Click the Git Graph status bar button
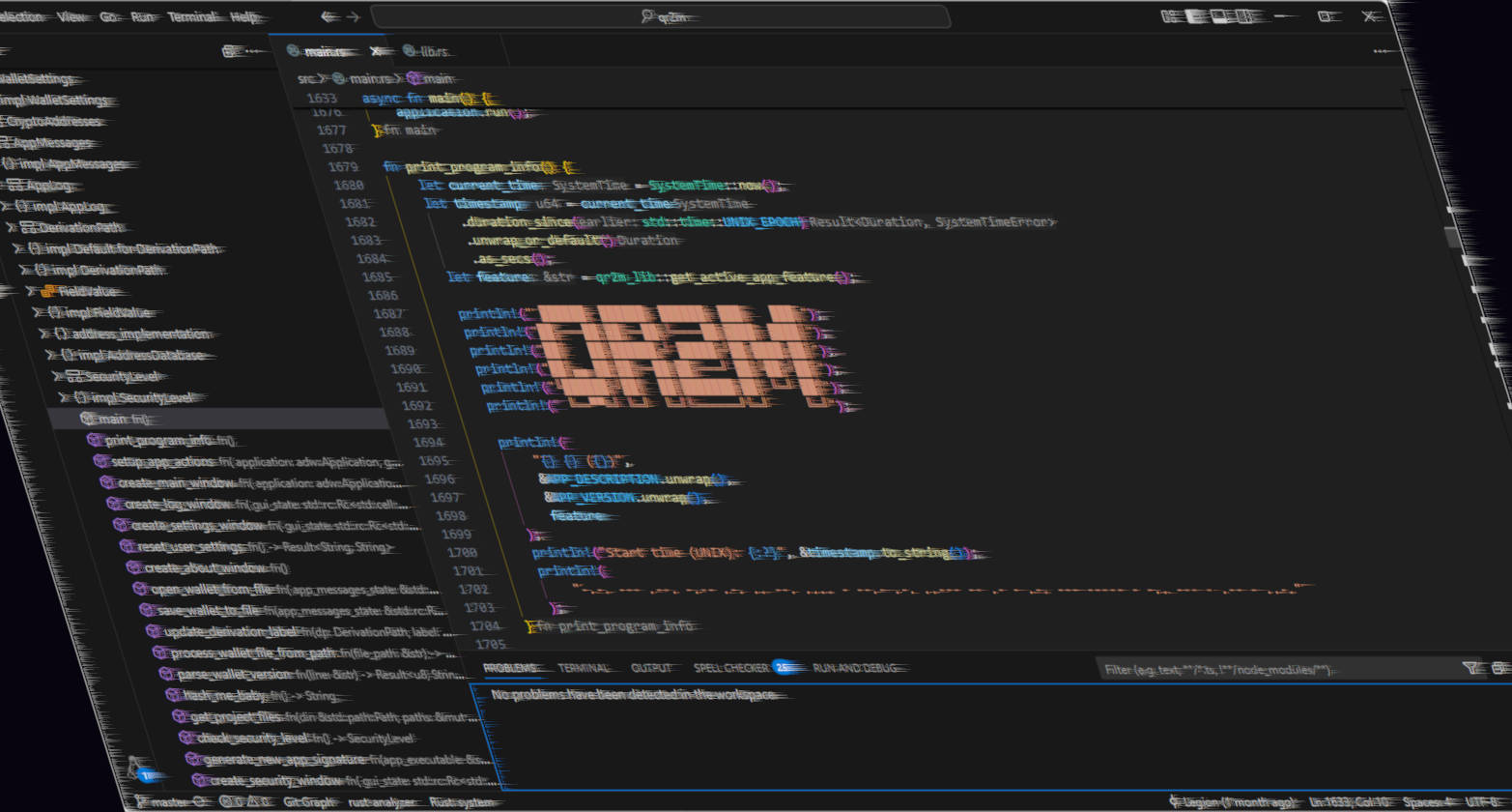Image resolution: width=1512 pixels, height=812 pixels. [x=308, y=801]
